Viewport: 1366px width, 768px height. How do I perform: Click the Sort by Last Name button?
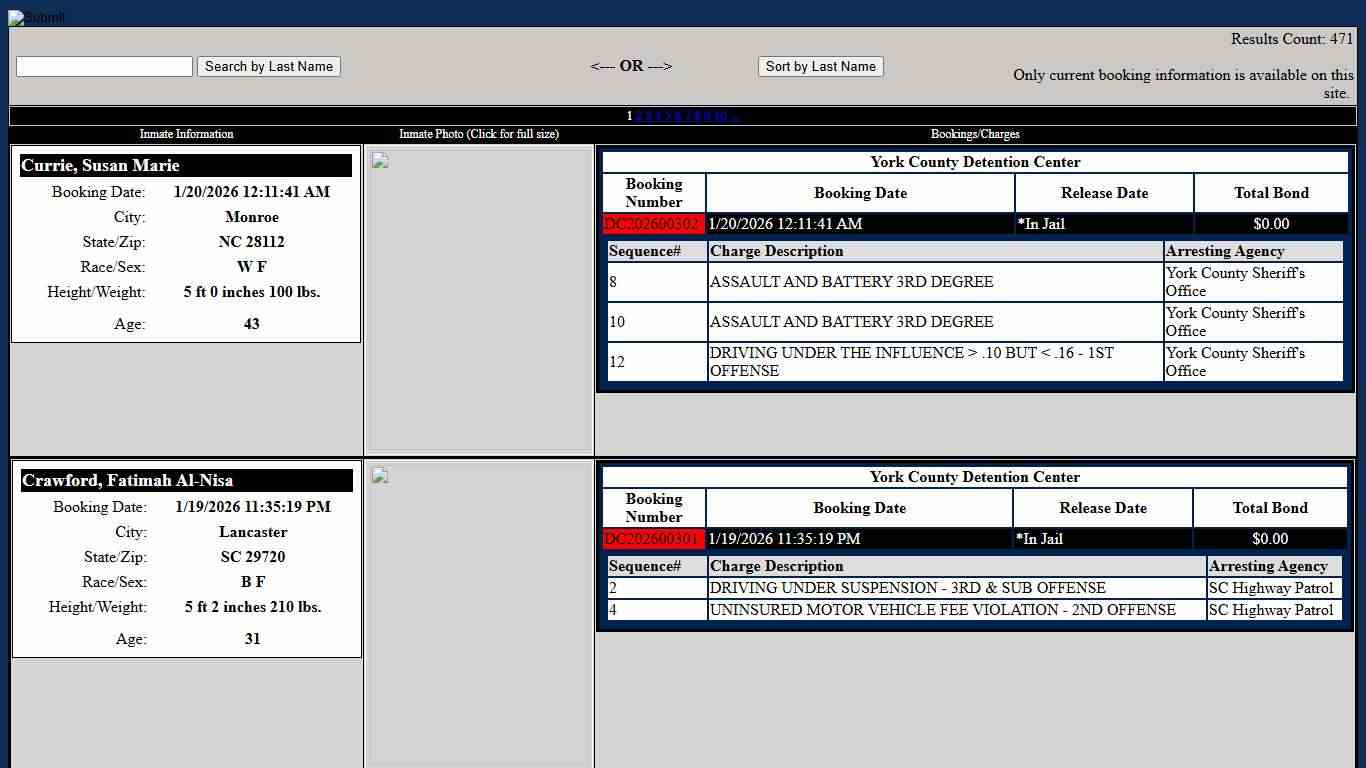coord(820,66)
